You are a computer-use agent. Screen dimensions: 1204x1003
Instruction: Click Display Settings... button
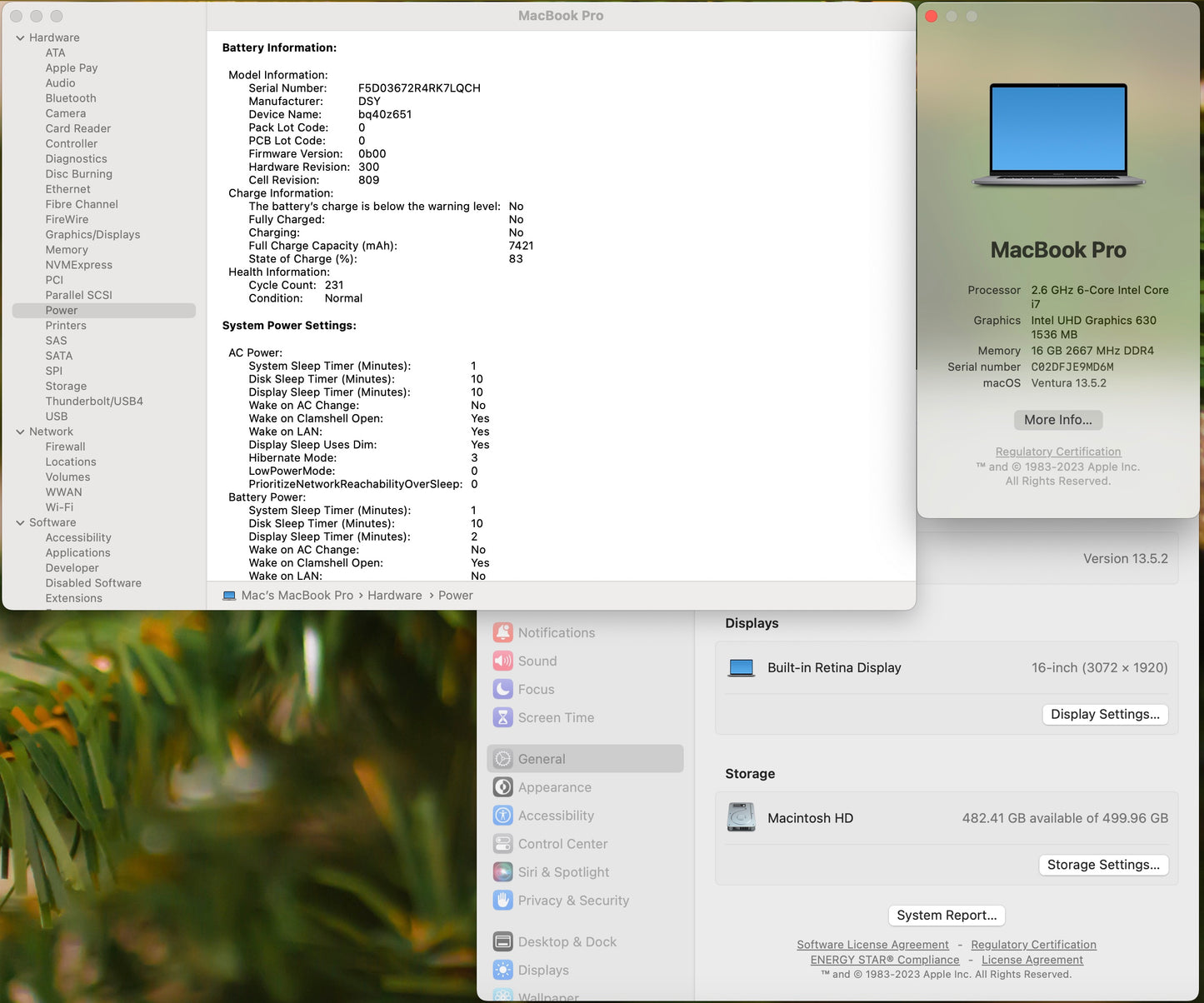click(x=1105, y=714)
